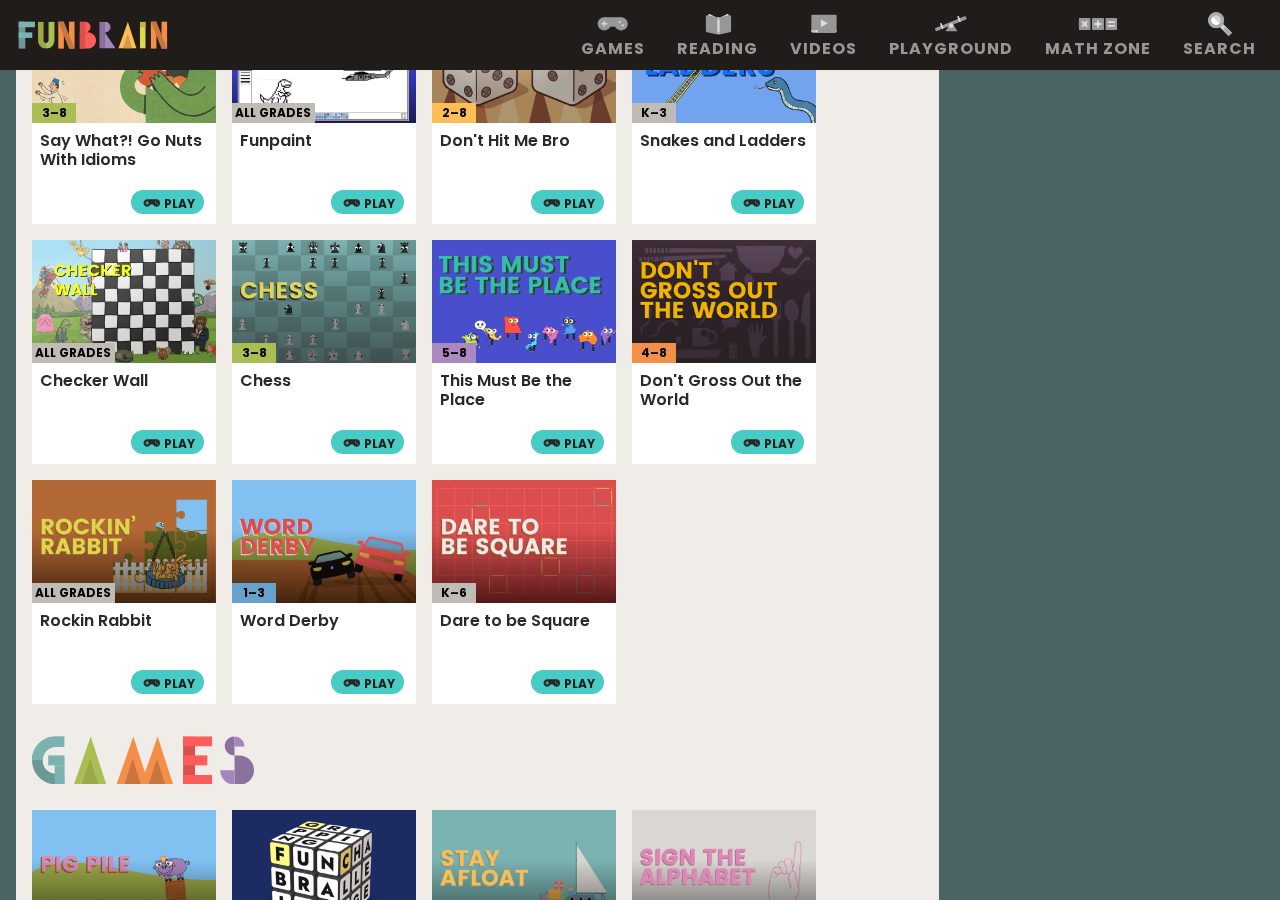Open the Rockin' Rabbit thumbnail
Screen dimensions: 1280x900
point(124,541)
